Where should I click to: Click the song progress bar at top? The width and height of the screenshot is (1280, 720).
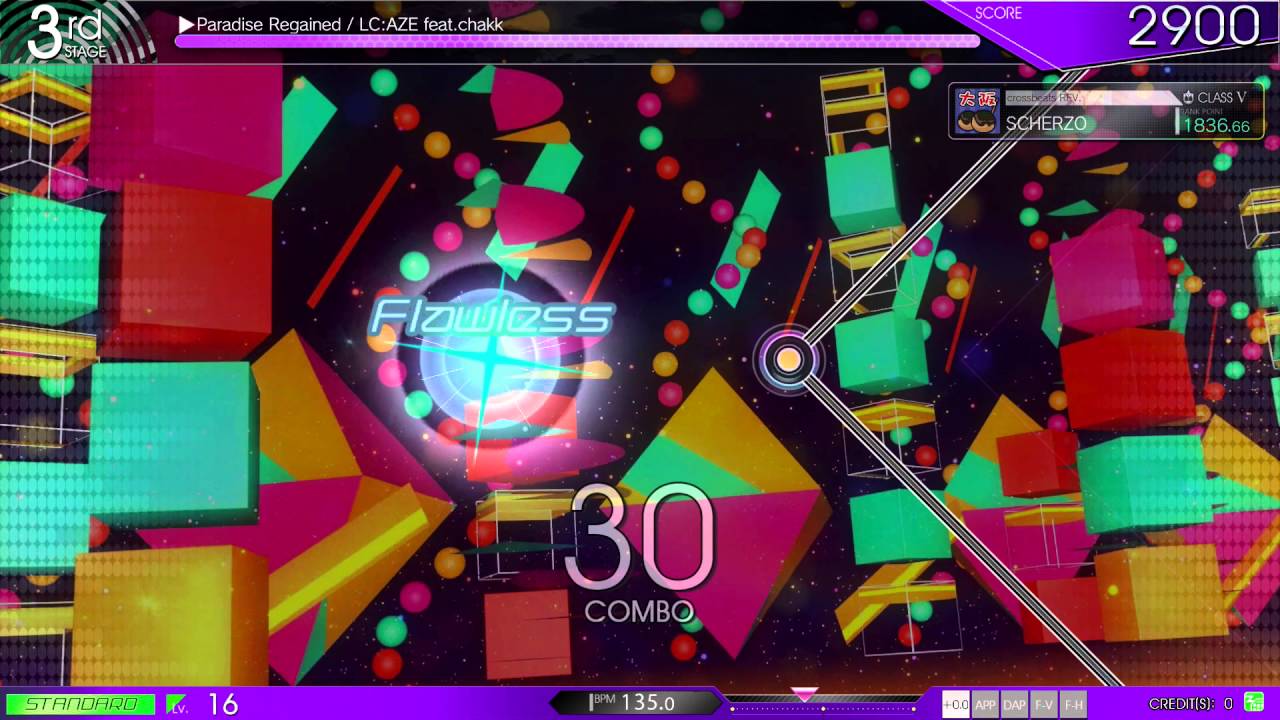coord(577,42)
